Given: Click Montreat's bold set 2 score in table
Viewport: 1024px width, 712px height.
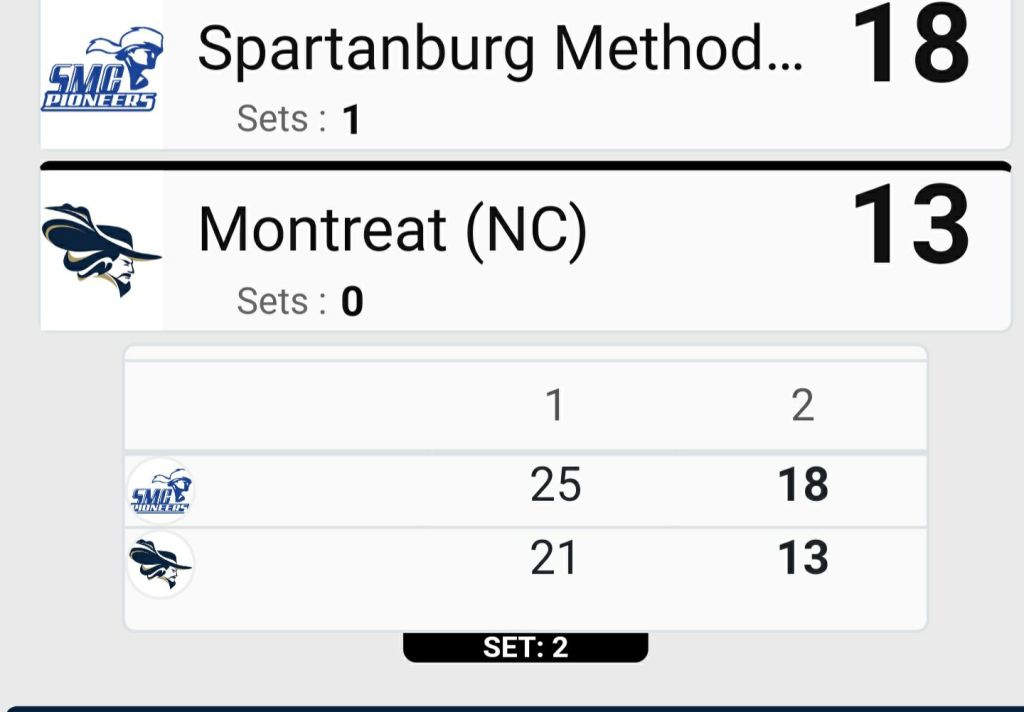Looking at the screenshot, I should [803, 557].
